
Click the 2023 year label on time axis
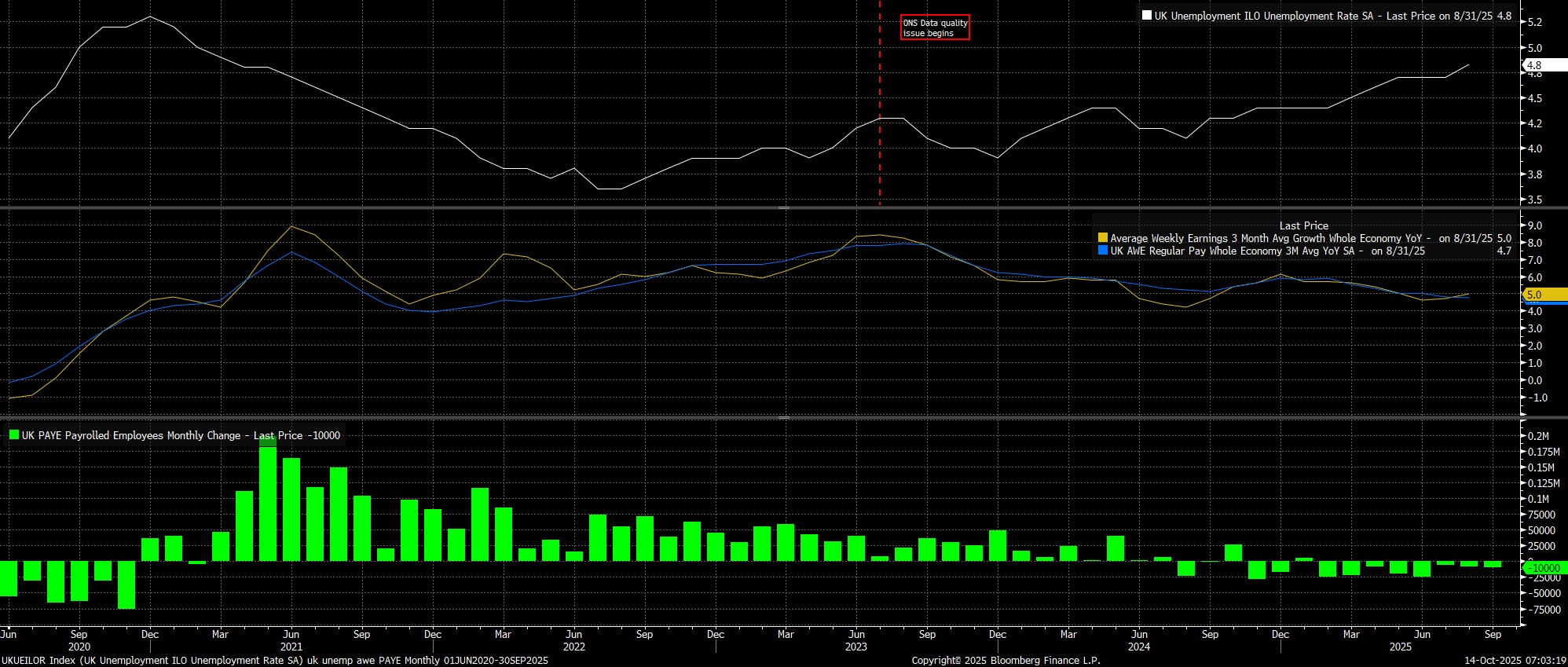click(856, 647)
